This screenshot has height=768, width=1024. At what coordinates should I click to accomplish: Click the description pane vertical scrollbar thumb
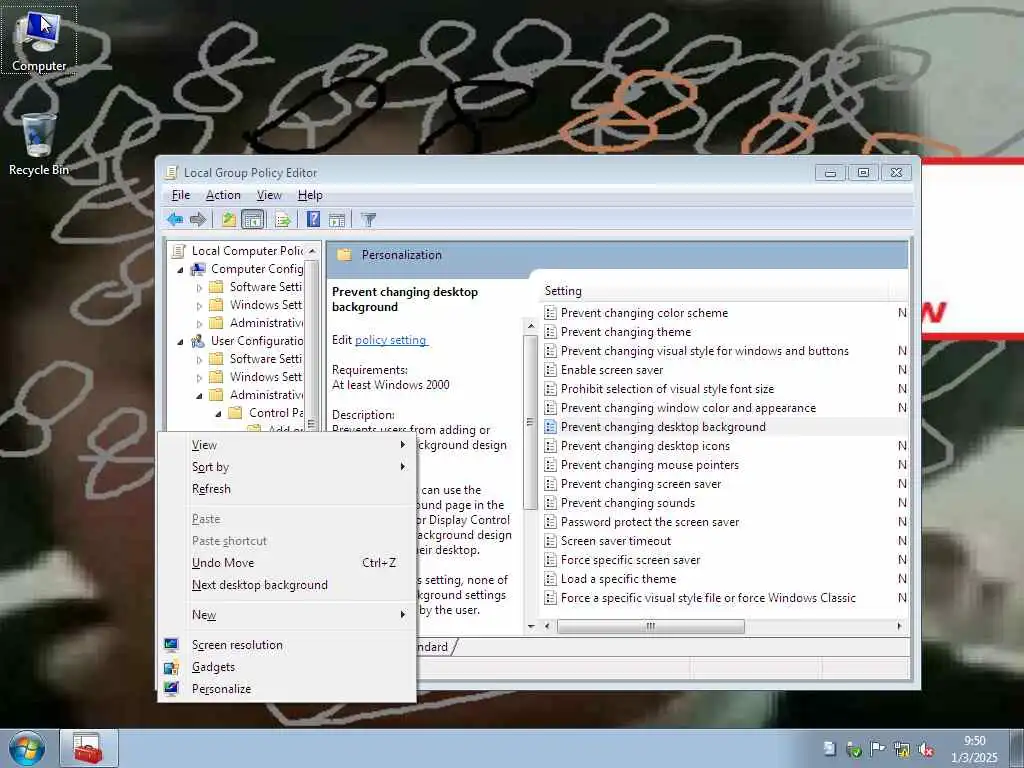coord(530,423)
